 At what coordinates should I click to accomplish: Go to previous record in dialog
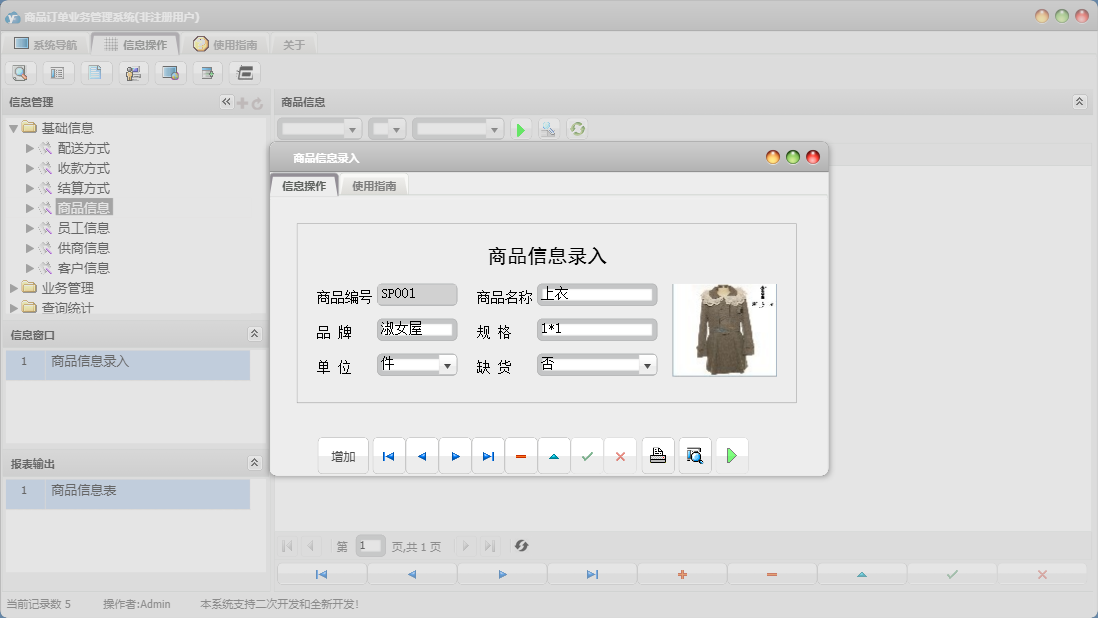click(x=422, y=456)
